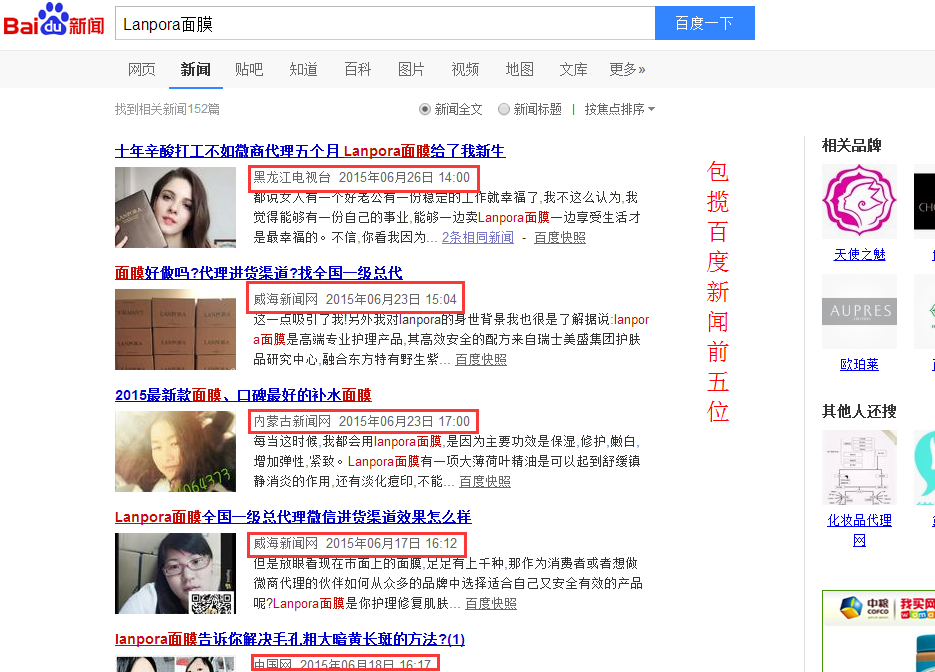Open the AUPRES brand logo image
This screenshot has width=935, height=672.
[859, 311]
